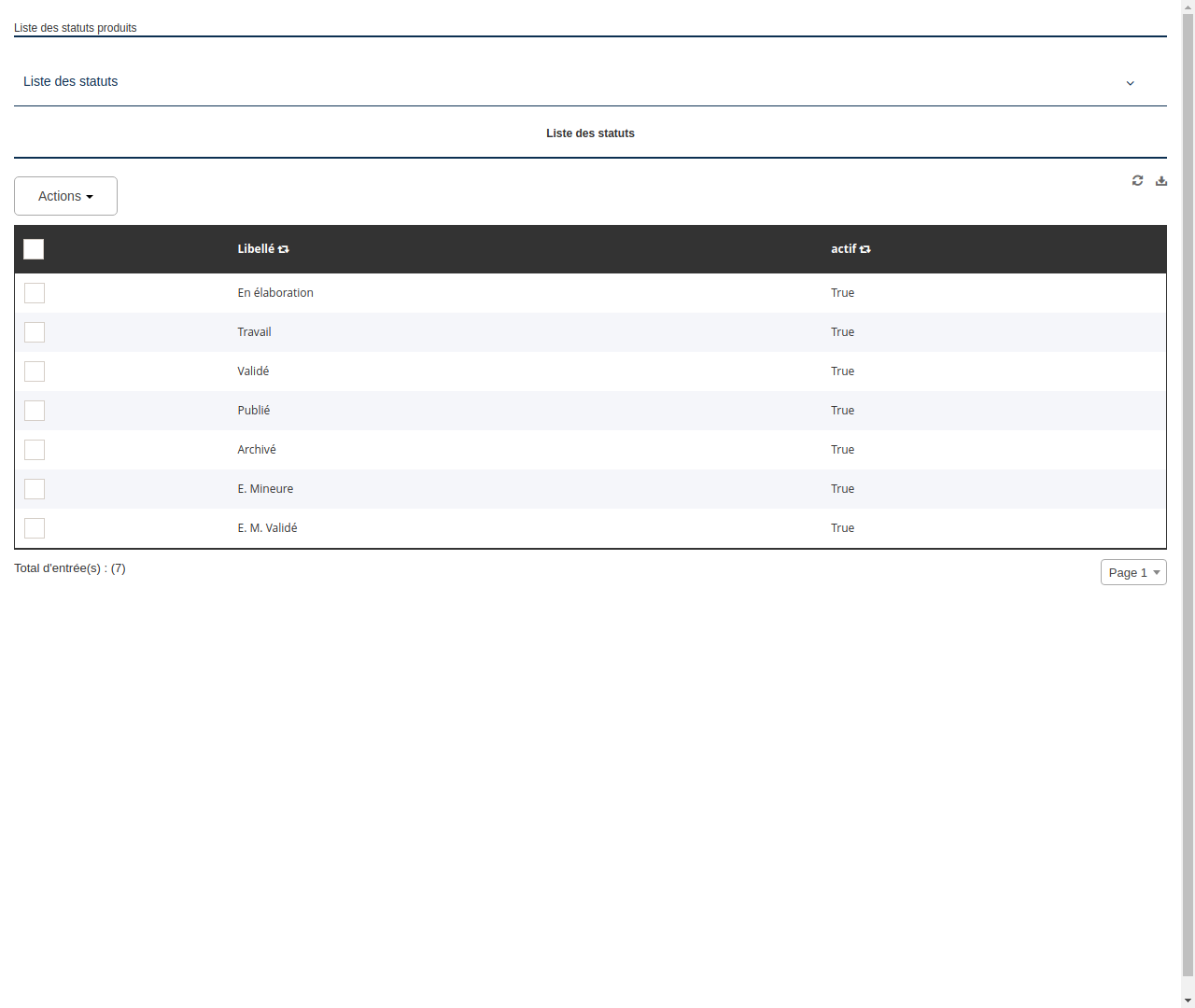Check the checkbox on the Validé row
Screen dimensions: 1195x1008
35,371
